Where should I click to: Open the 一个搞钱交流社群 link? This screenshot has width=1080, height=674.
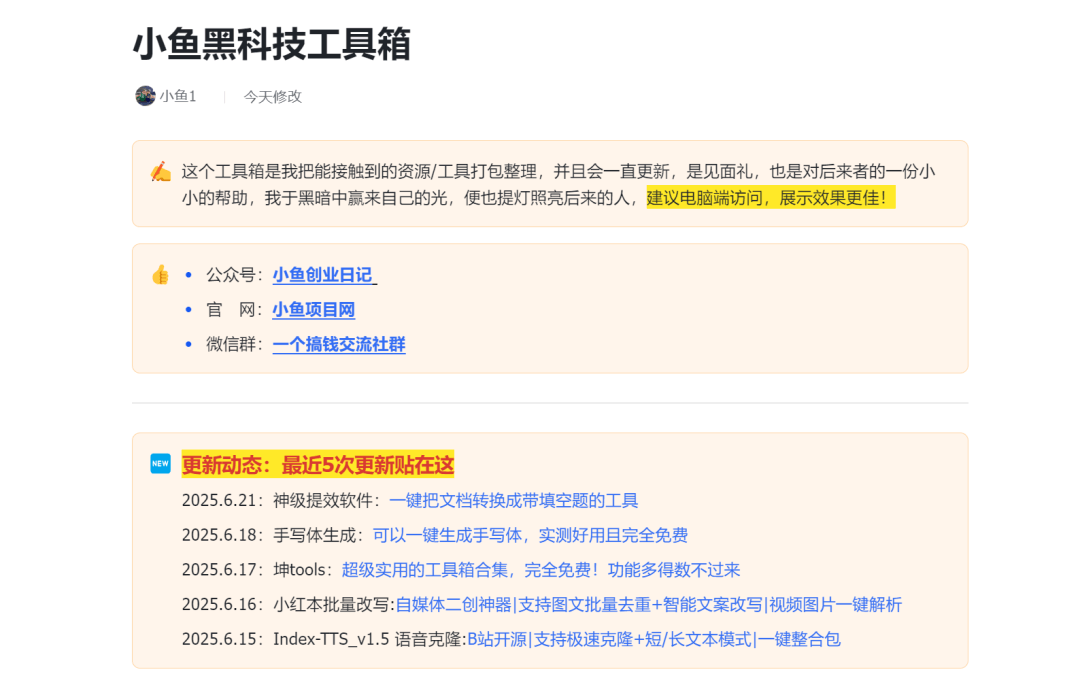point(339,345)
